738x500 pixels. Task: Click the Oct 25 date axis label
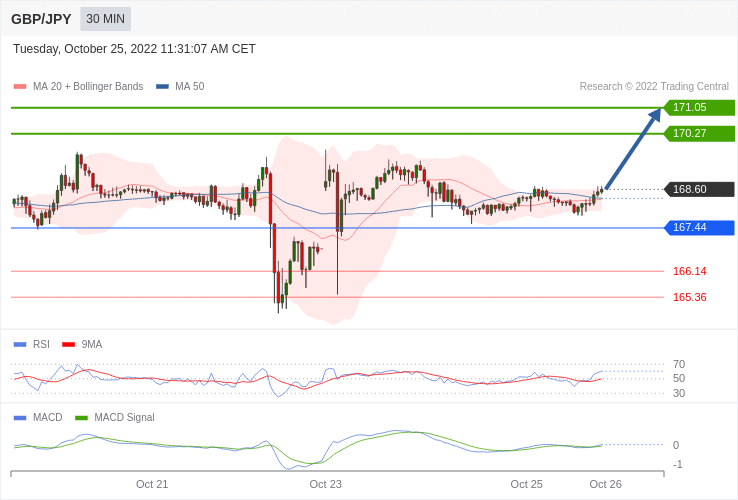coord(526,484)
